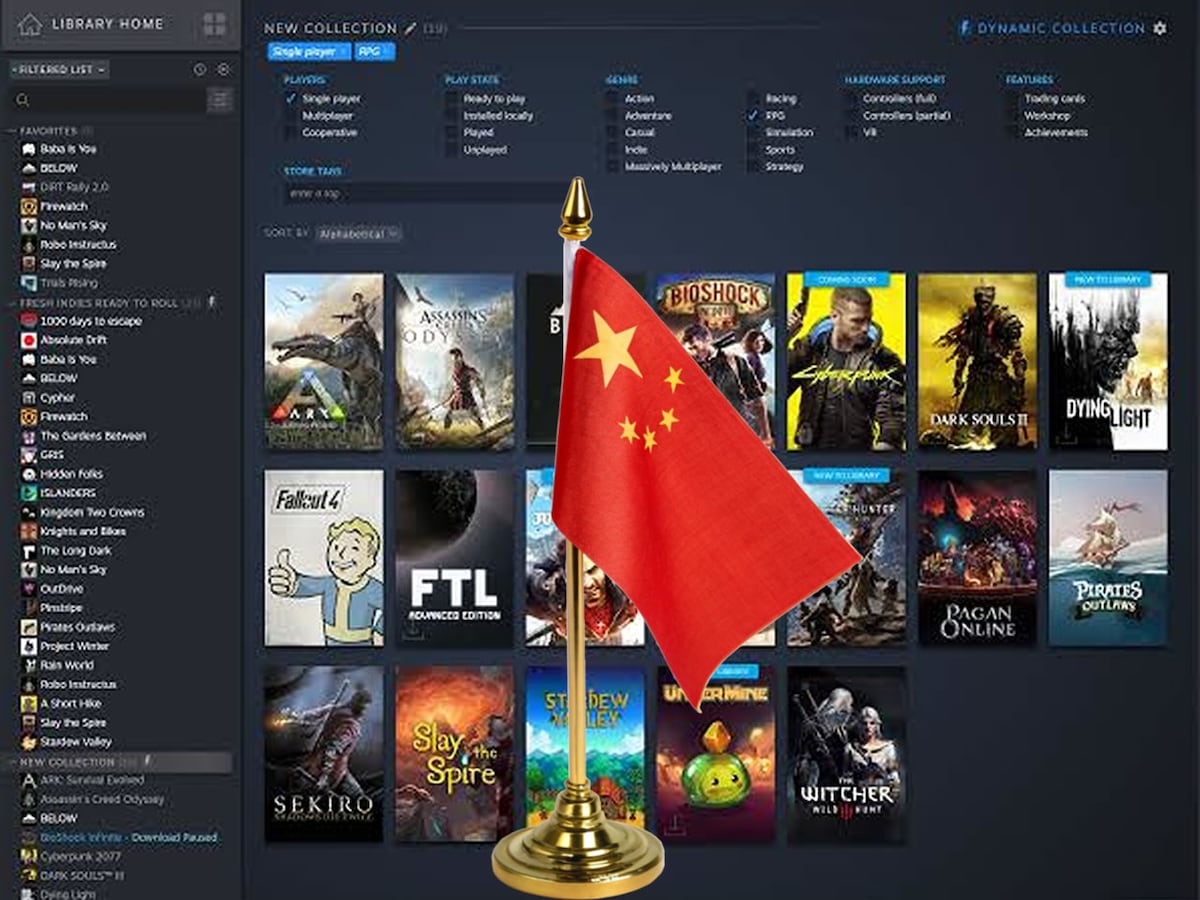Check the Installed locally filter
The image size is (1200, 900).
point(452,116)
